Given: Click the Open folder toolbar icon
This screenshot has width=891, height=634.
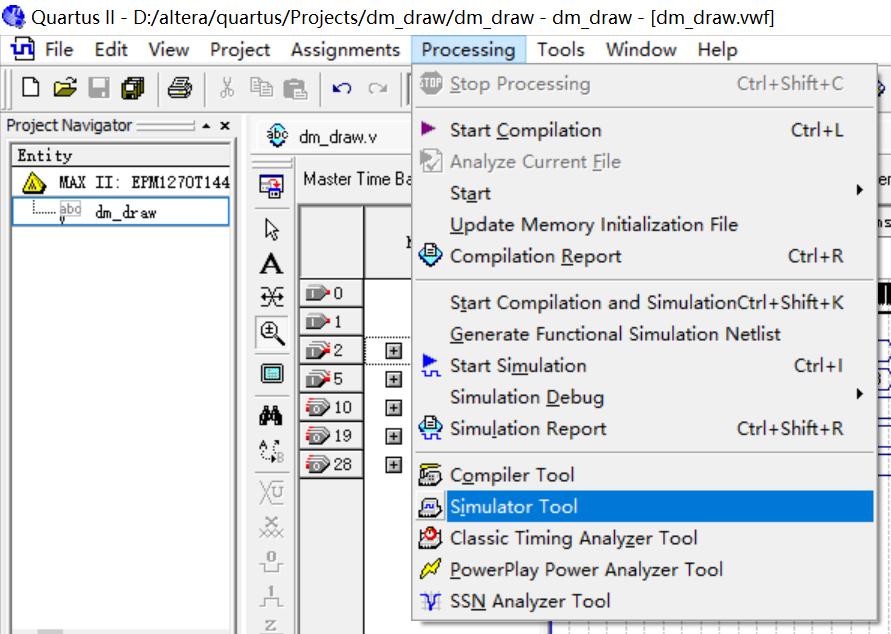Looking at the screenshot, I should coord(65,88).
